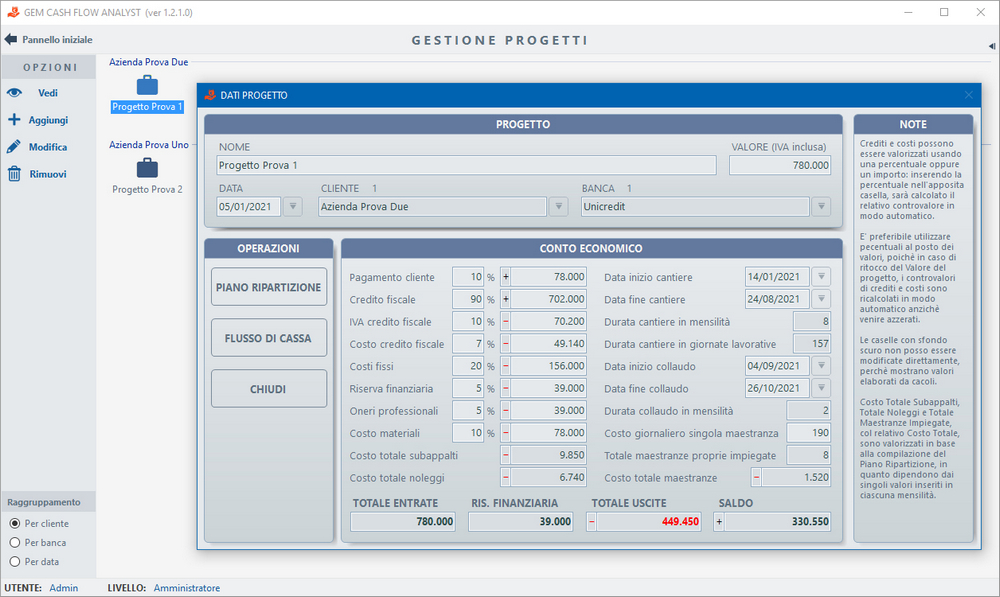Viewport: 1000px width, 597px height.
Task: Open the Piano Ripartizione operation
Action: click(x=269, y=287)
